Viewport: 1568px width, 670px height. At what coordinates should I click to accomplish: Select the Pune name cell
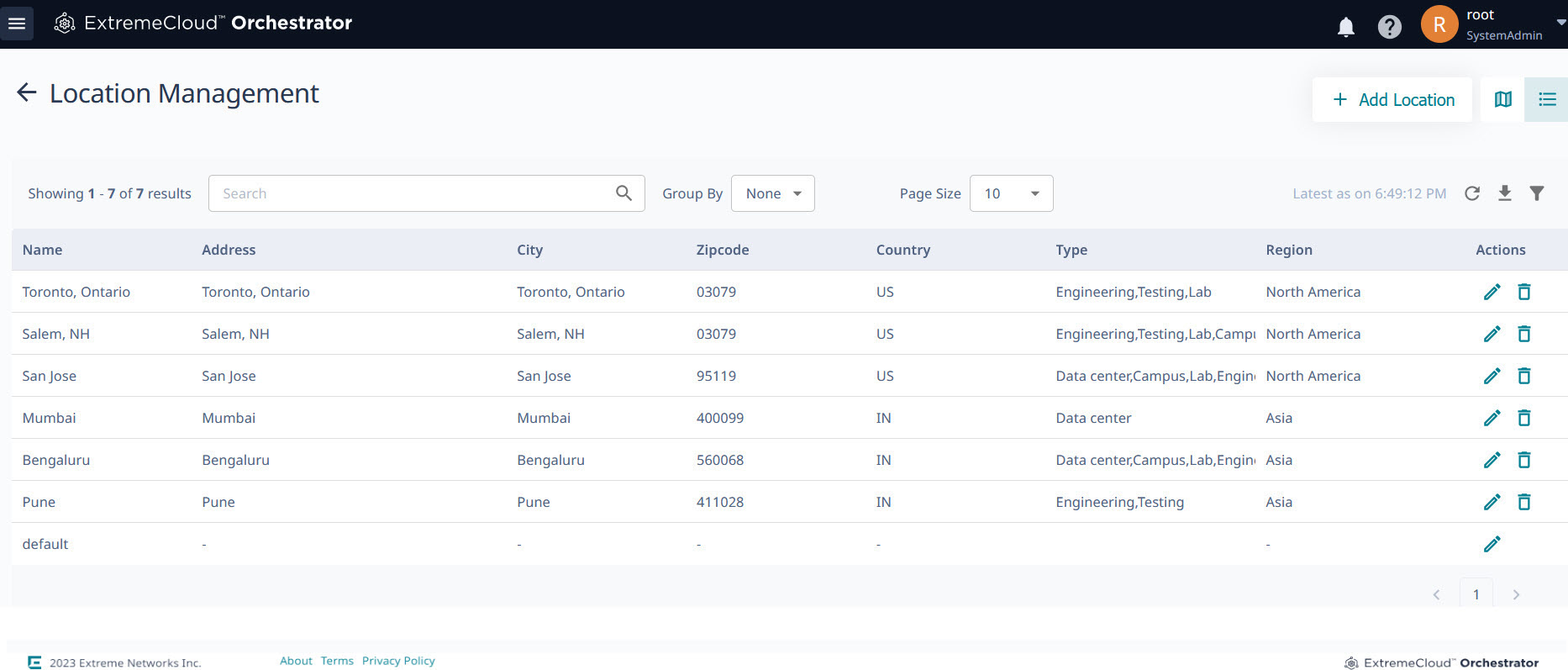pyautogui.click(x=39, y=502)
